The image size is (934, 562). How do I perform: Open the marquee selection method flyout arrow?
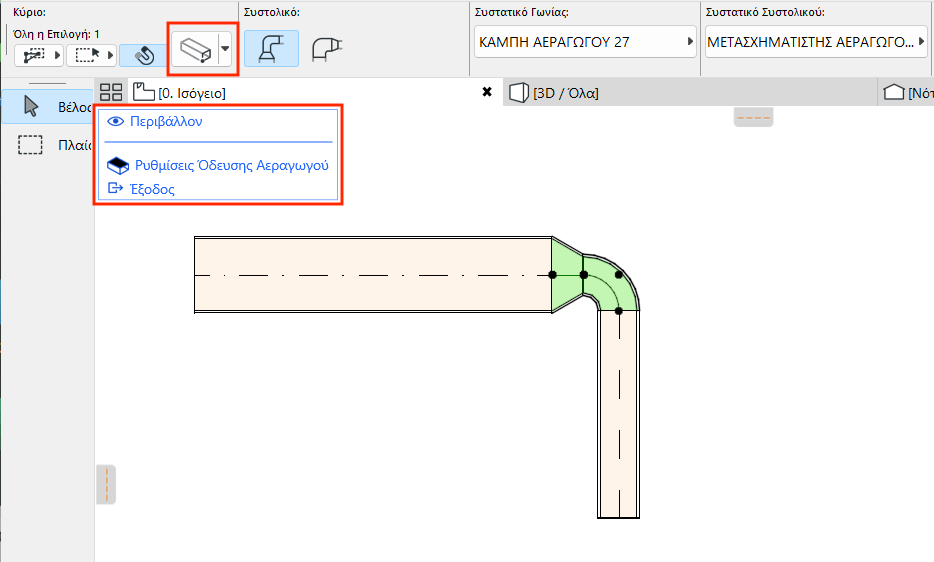point(110,55)
